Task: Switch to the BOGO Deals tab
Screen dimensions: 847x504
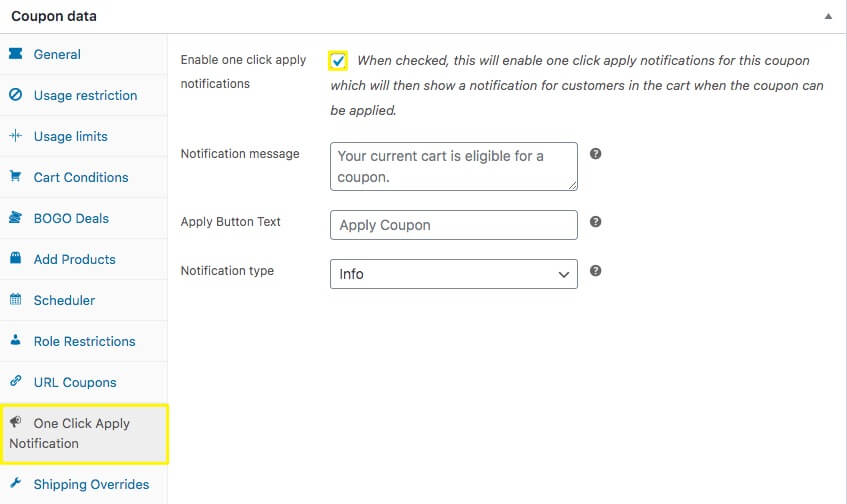Action: coord(71,218)
